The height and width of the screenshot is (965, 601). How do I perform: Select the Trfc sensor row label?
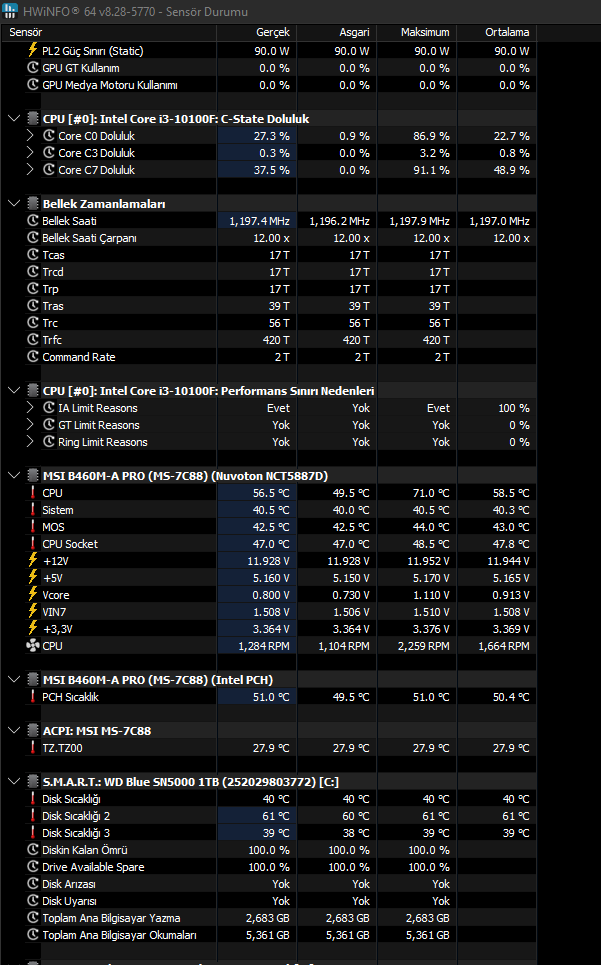[x=52, y=340]
